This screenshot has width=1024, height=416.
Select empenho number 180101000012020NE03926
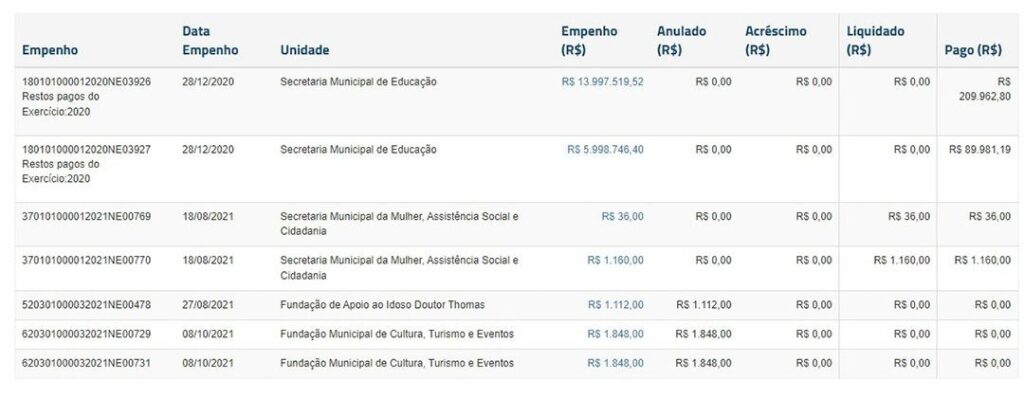click(86, 82)
